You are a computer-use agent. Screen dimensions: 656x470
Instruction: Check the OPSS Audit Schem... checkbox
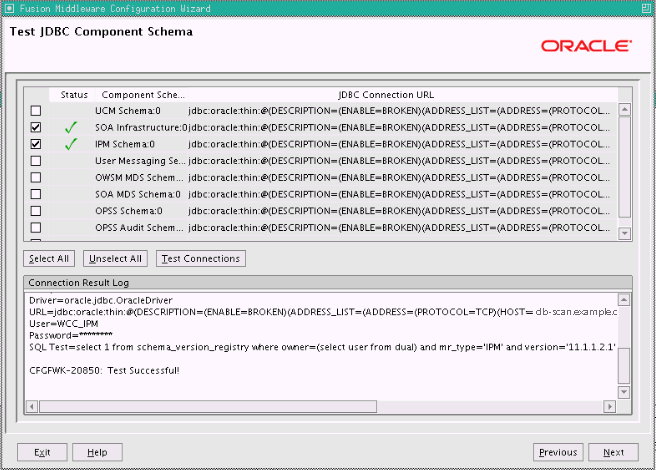(x=36, y=228)
